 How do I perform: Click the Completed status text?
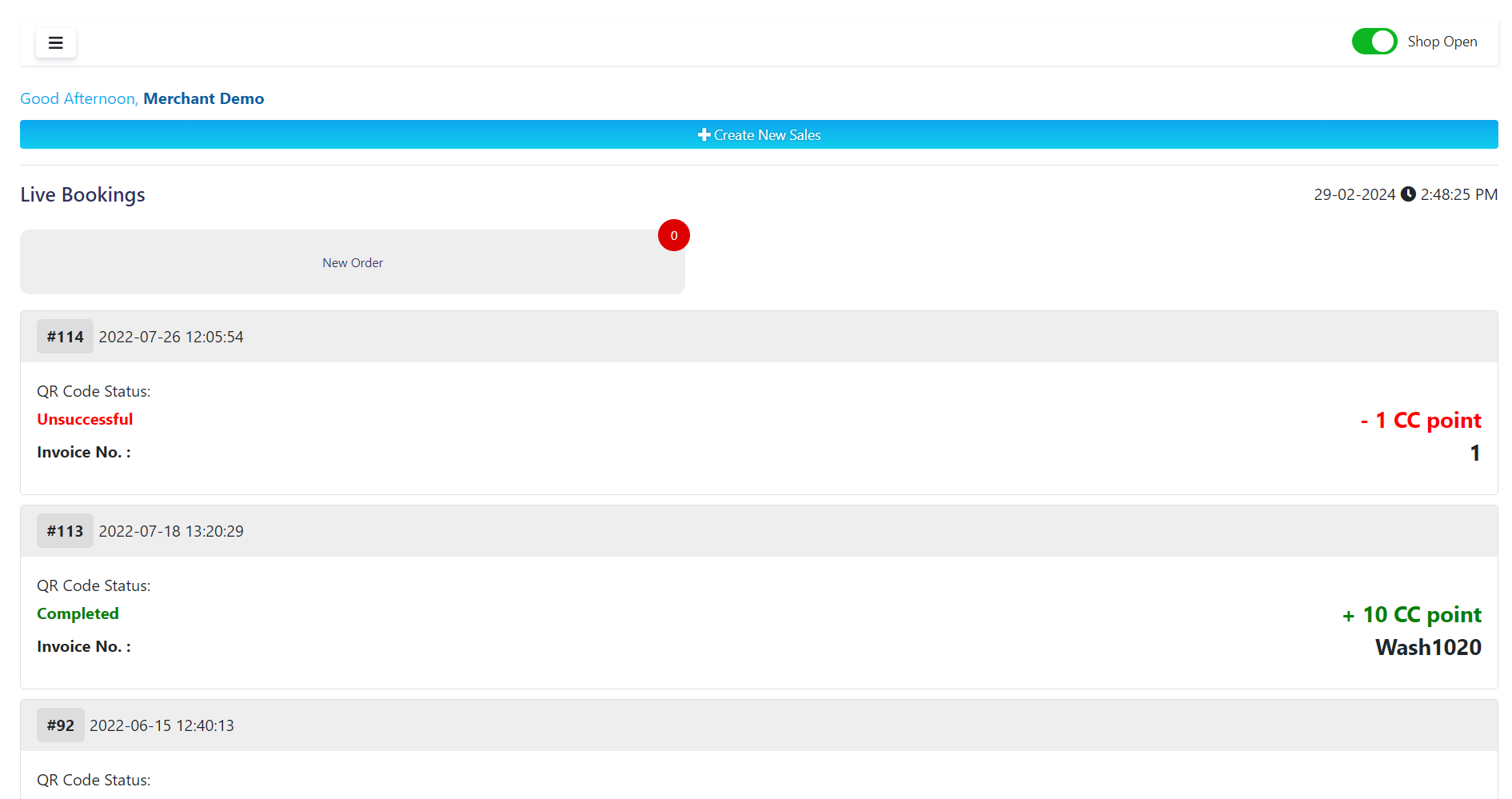[x=78, y=613]
